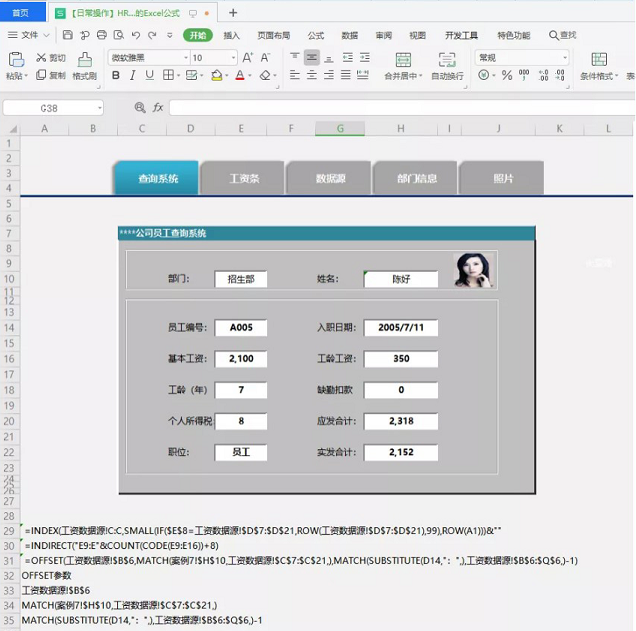
Task: Open a new document tab with plus
Action: [x=233, y=13]
